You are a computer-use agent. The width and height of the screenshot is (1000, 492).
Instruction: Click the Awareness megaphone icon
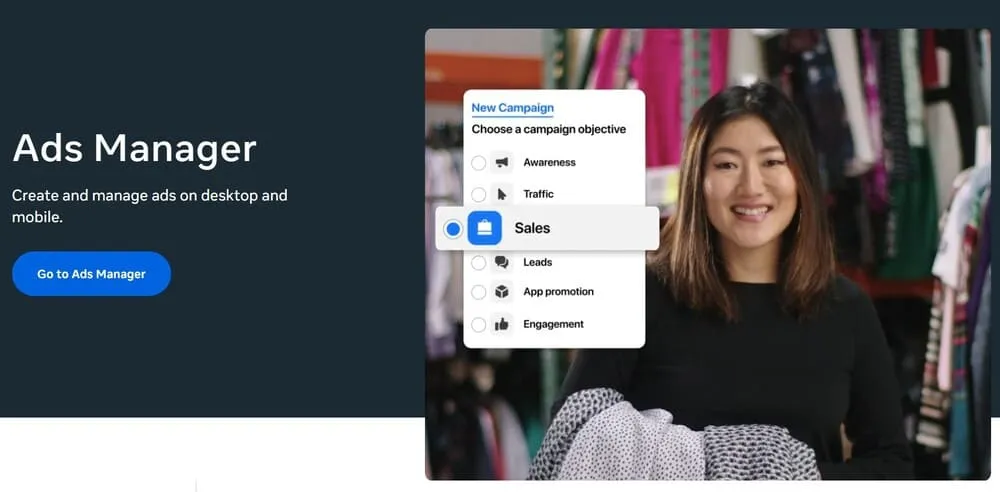(502, 162)
